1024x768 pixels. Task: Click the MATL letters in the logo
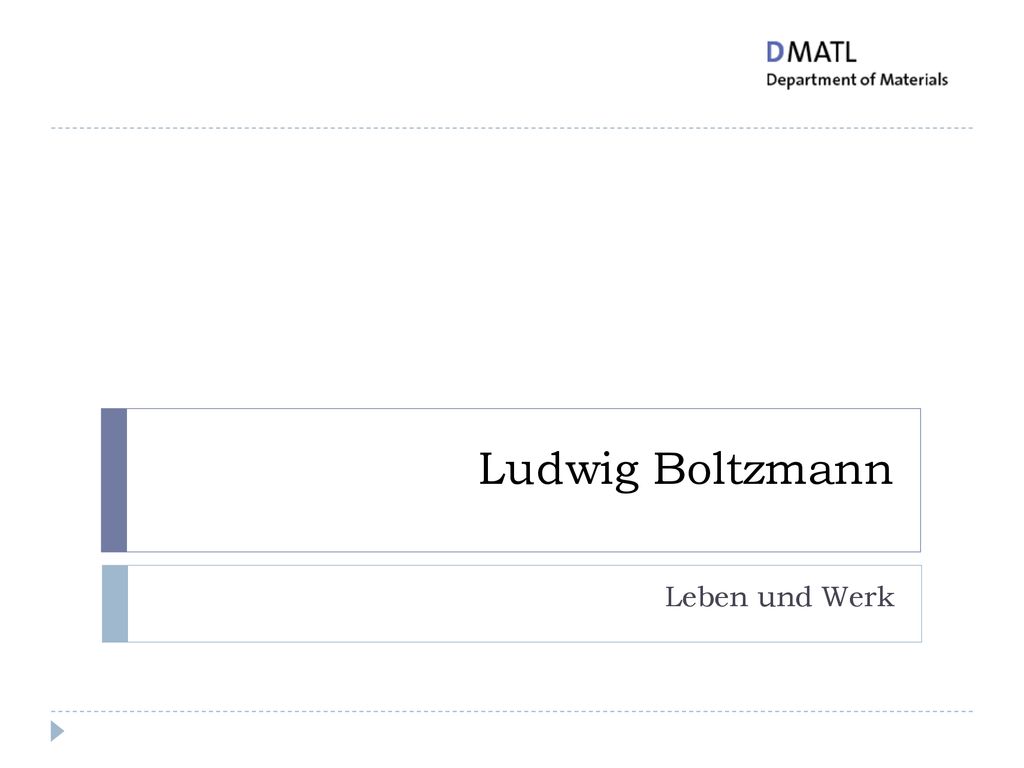click(822, 52)
